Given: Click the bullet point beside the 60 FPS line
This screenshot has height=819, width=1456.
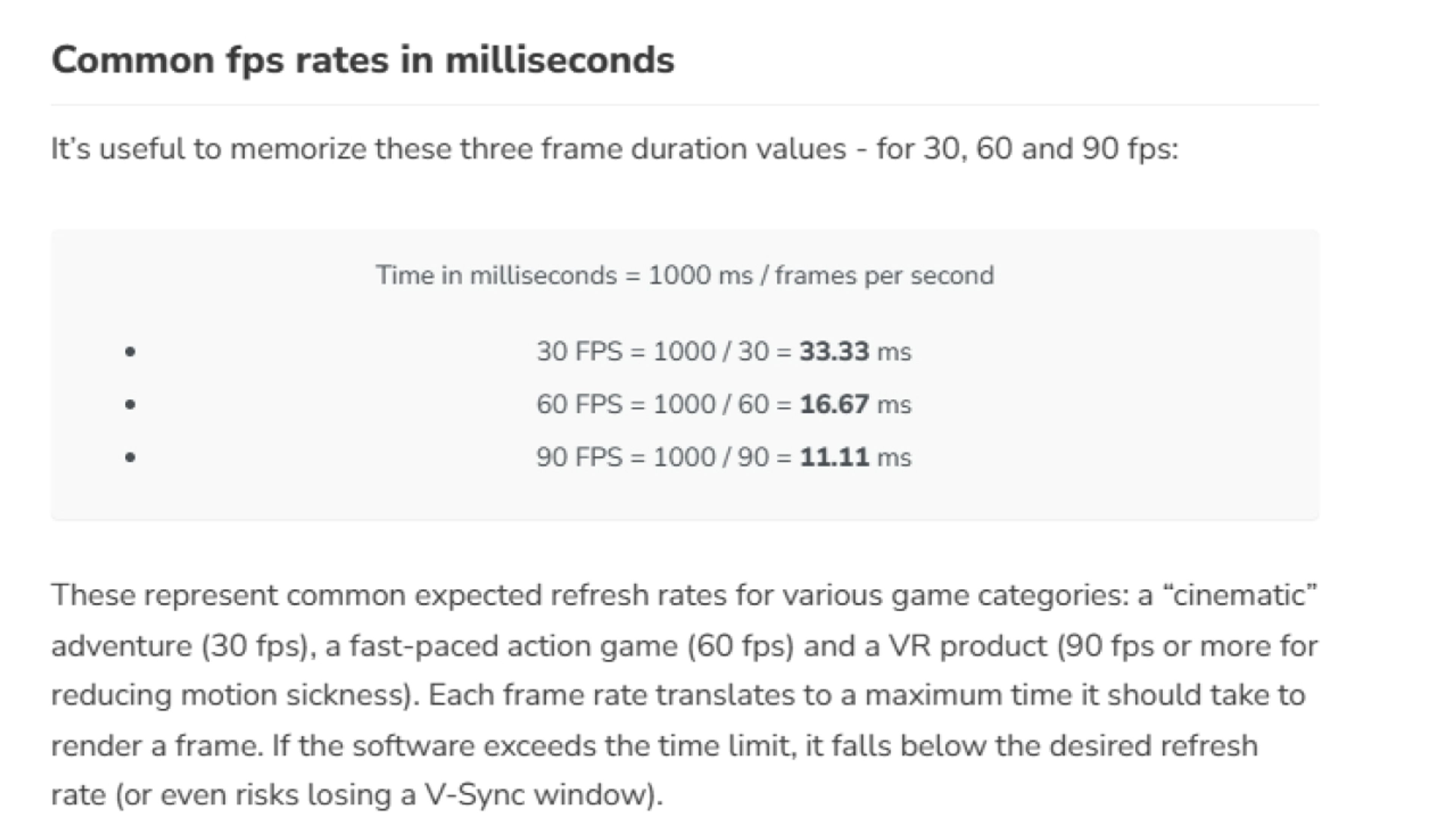Looking at the screenshot, I should [x=130, y=405].
